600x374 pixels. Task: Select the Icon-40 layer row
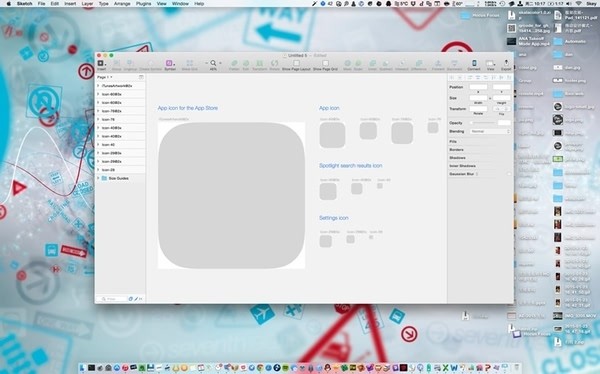tap(120, 145)
